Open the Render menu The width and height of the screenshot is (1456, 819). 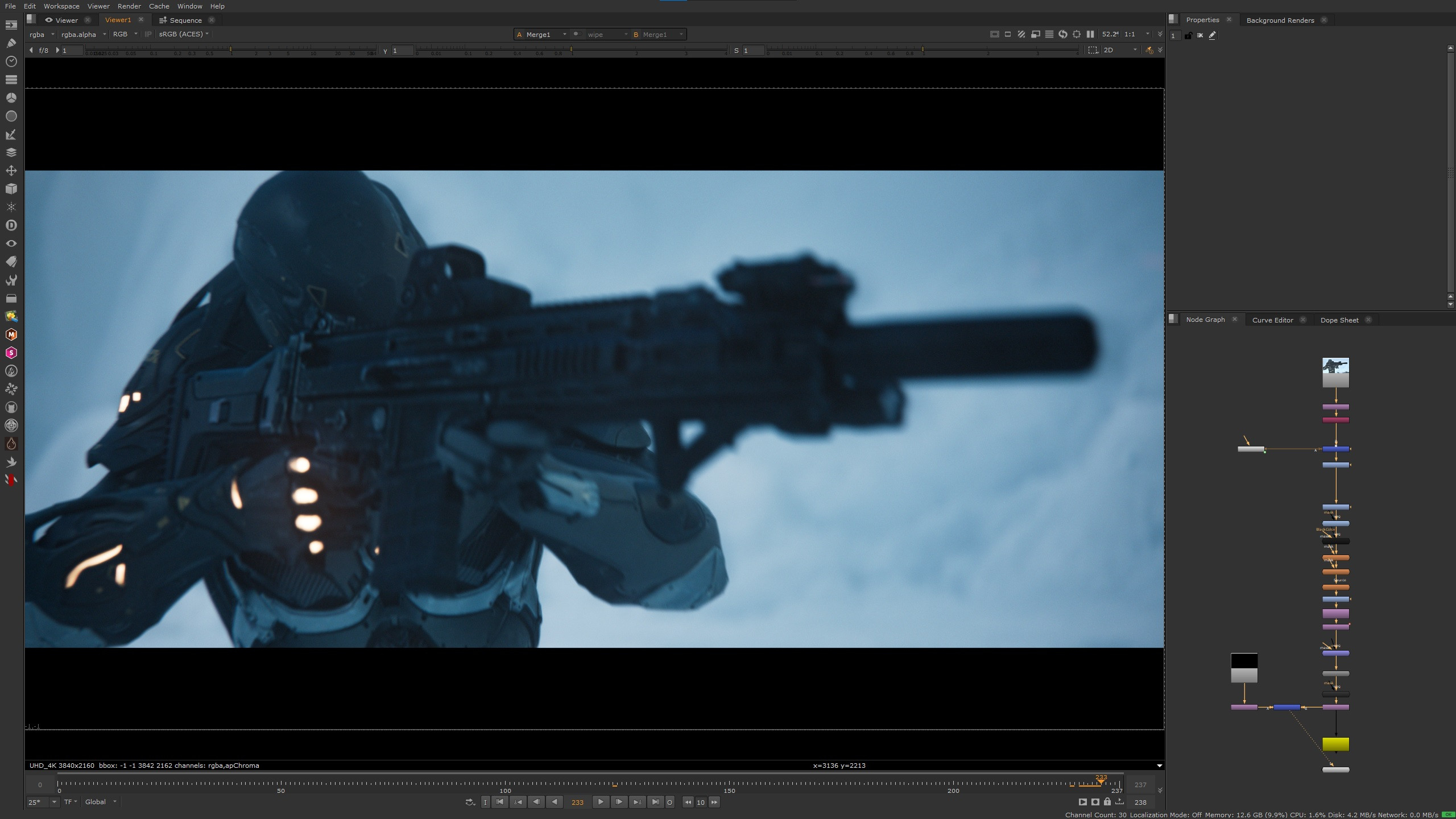[129, 6]
